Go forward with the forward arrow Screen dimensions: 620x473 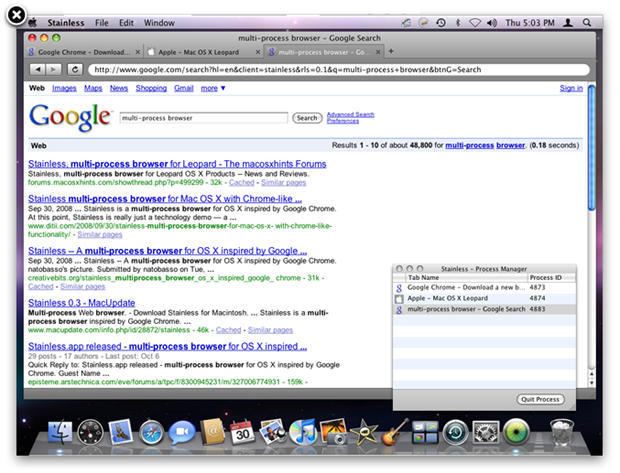tap(53, 70)
